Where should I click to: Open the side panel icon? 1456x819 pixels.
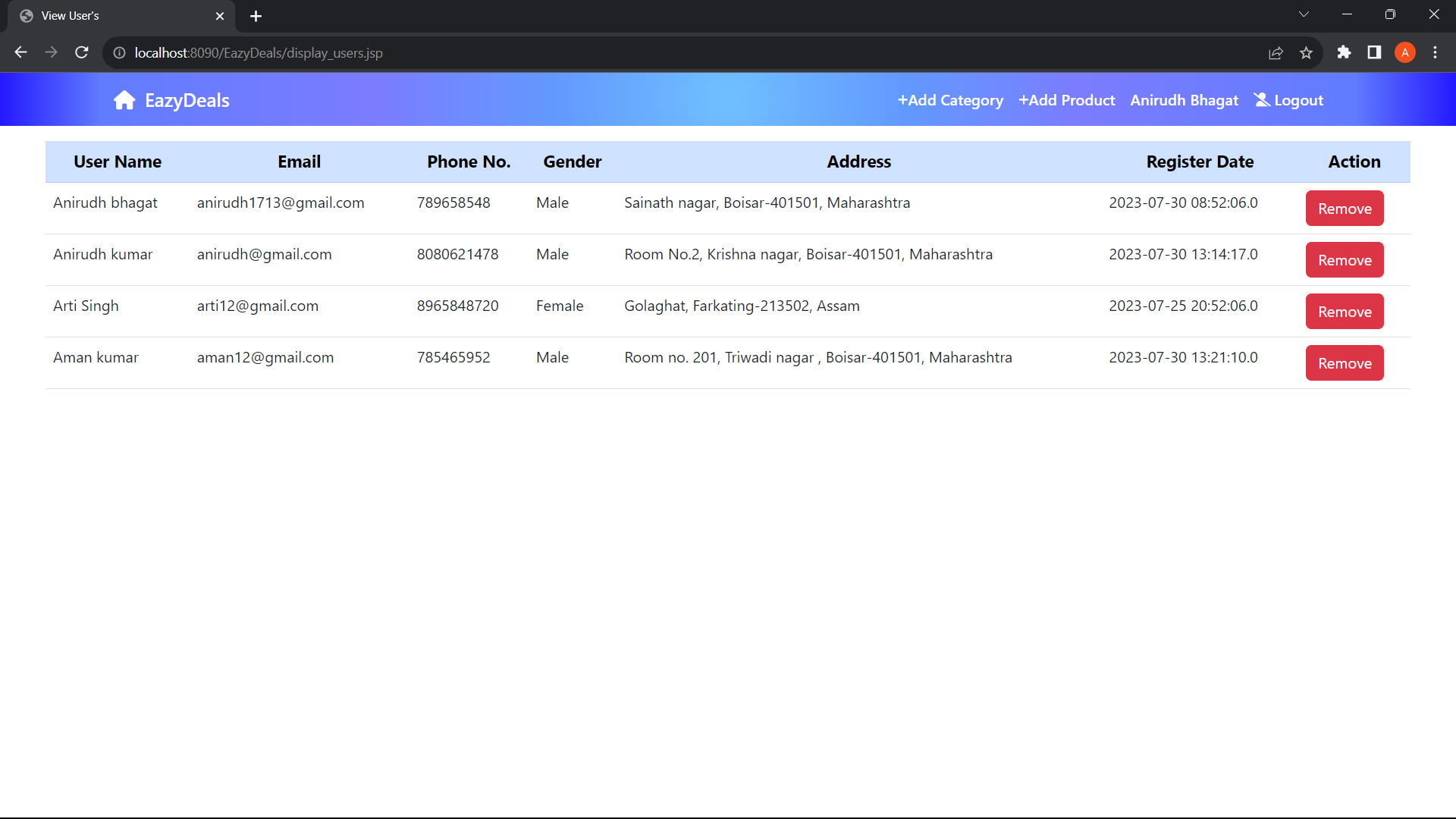coord(1374,52)
